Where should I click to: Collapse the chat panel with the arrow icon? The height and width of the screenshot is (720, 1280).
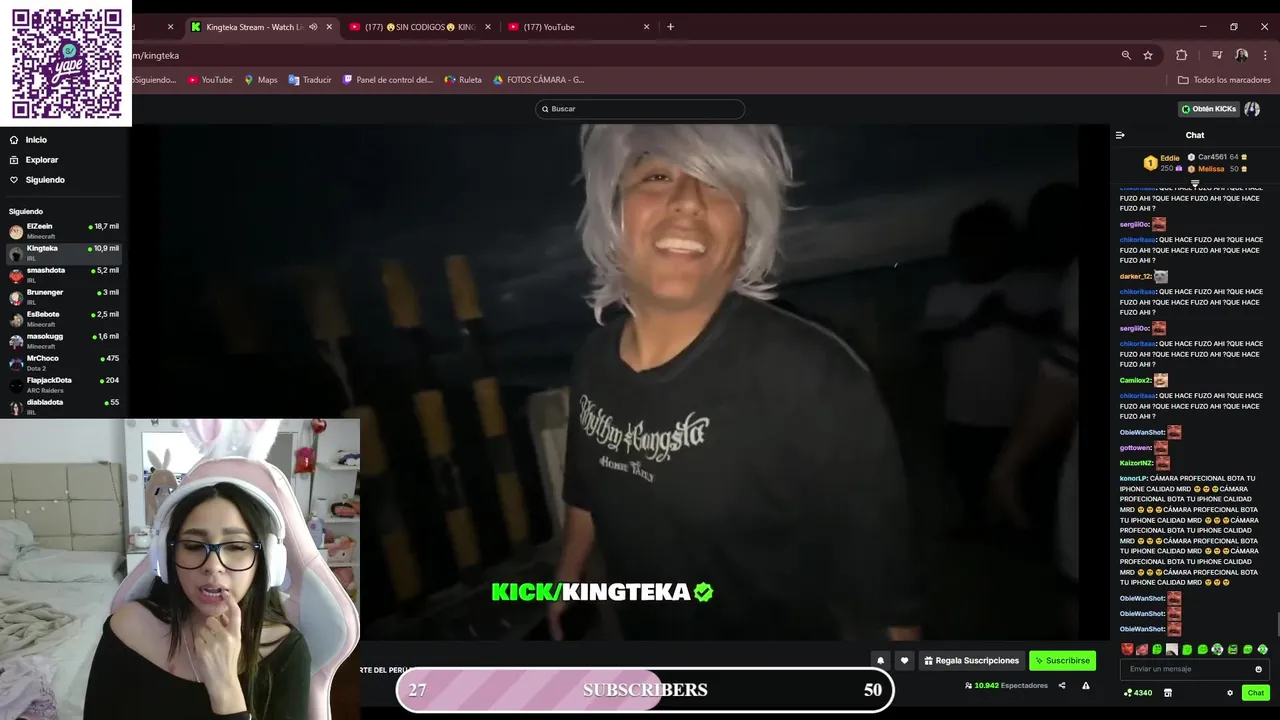click(x=1120, y=135)
